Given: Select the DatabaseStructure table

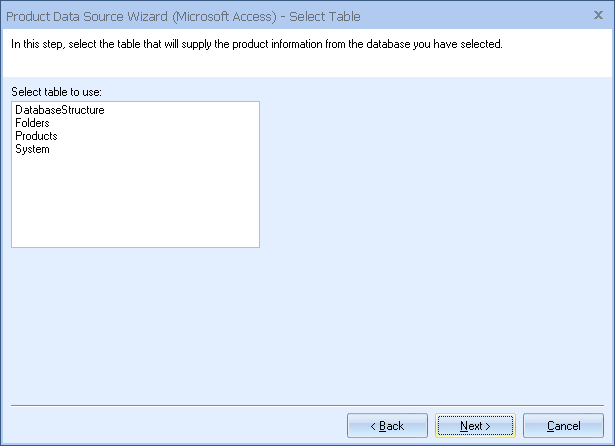Looking at the screenshot, I should point(60,110).
